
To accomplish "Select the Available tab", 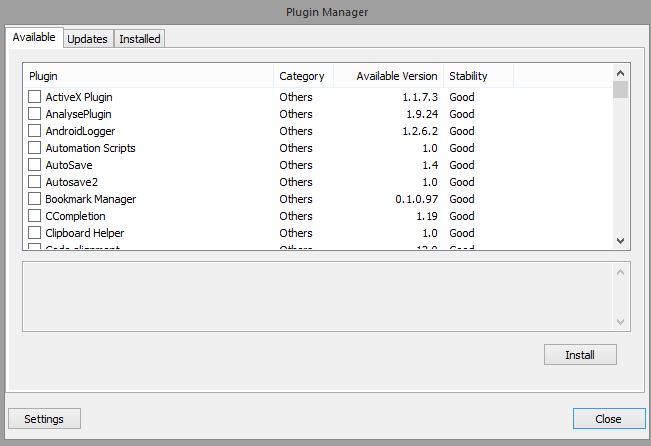I will coord(34,37).
